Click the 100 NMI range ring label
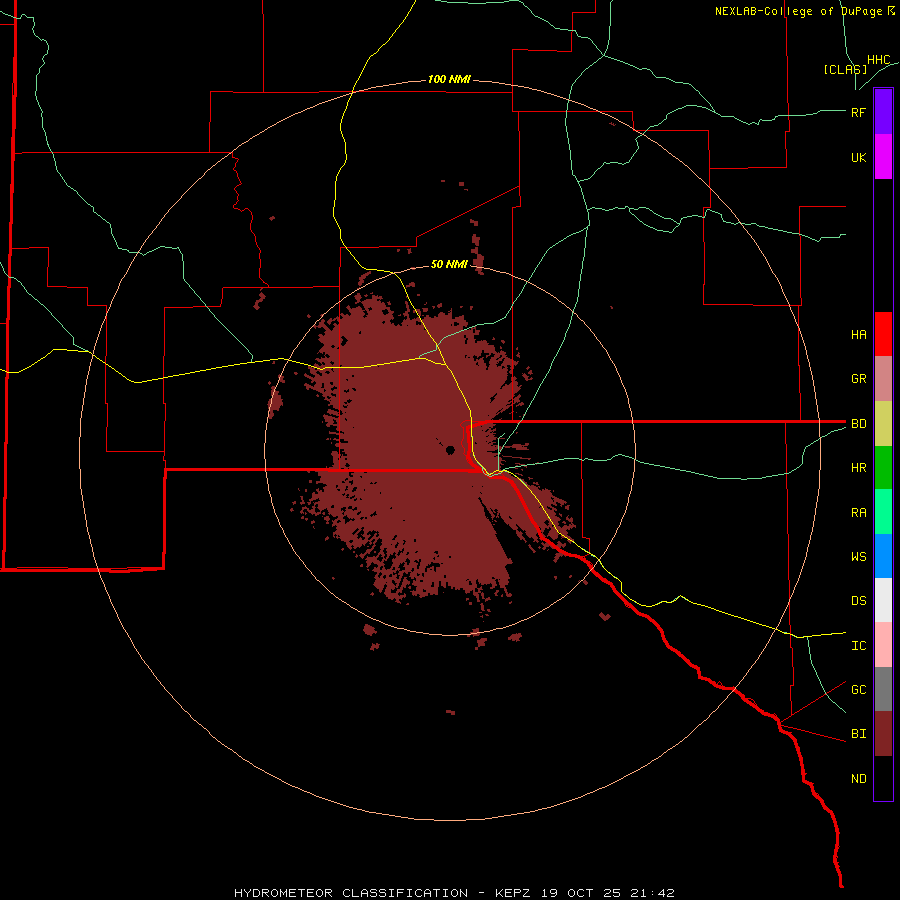 (x=449, y=79)
